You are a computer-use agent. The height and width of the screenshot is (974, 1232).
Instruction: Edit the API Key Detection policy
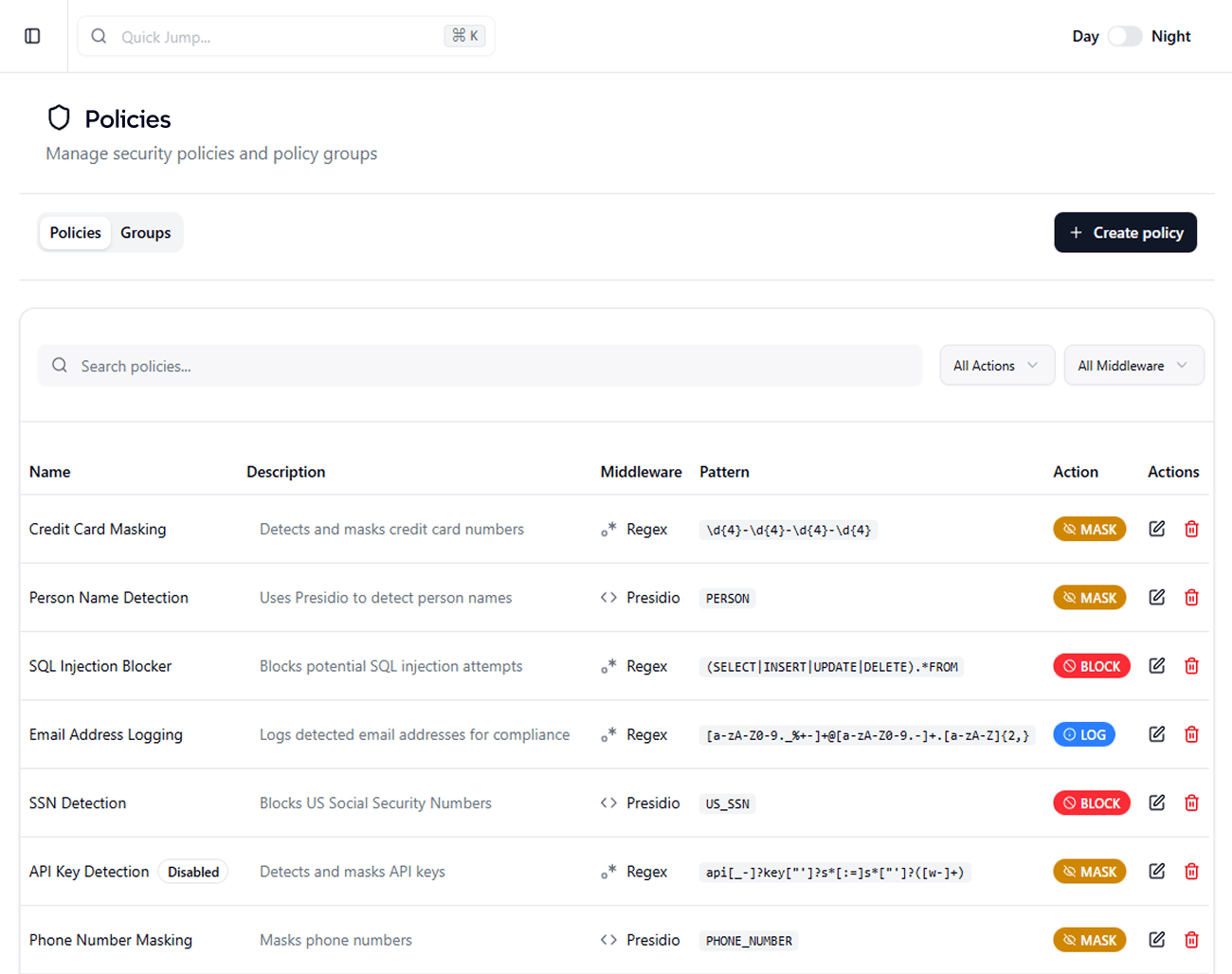[1157, 871]
